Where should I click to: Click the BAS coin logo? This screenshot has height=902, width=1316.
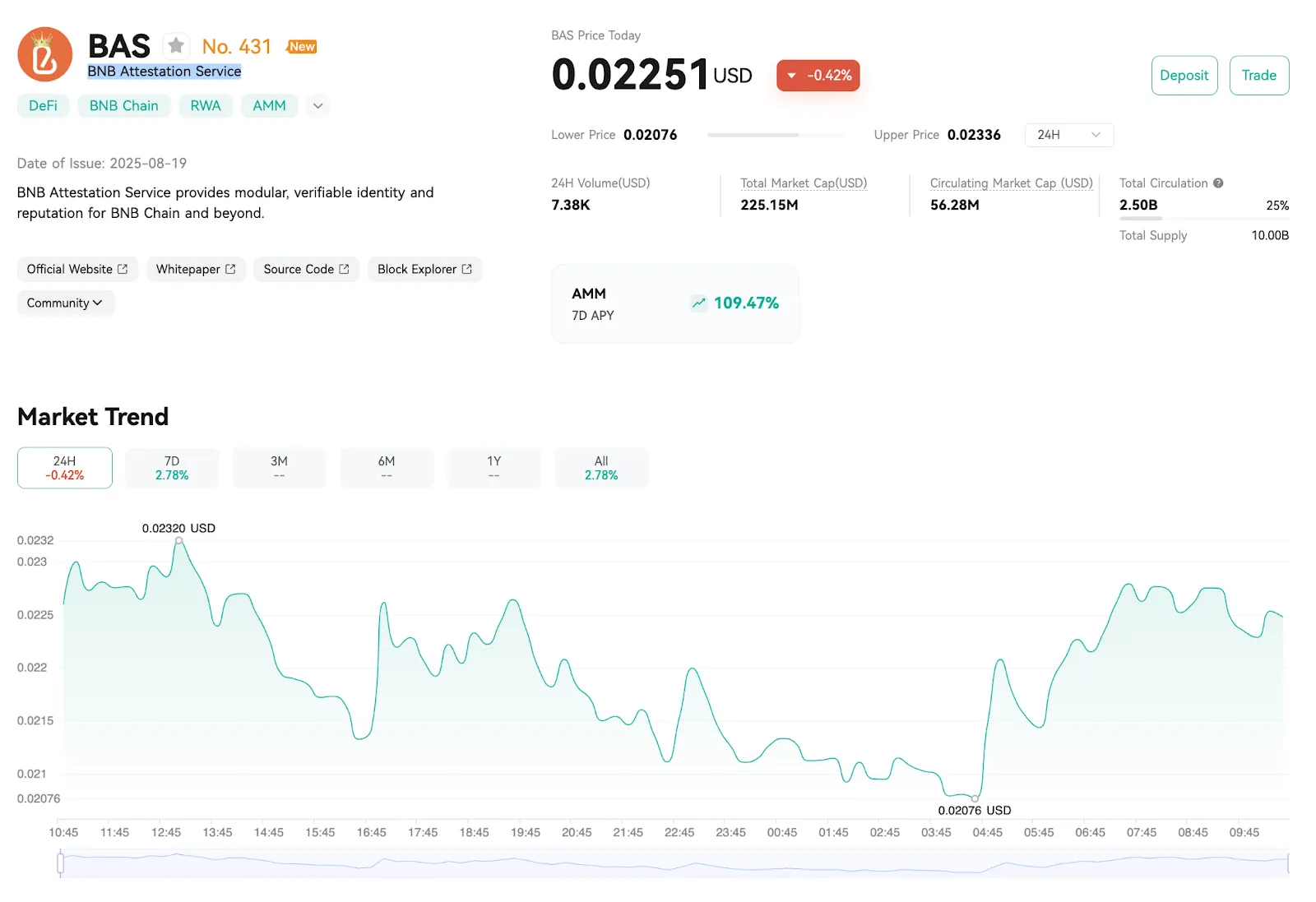(45, 54)
